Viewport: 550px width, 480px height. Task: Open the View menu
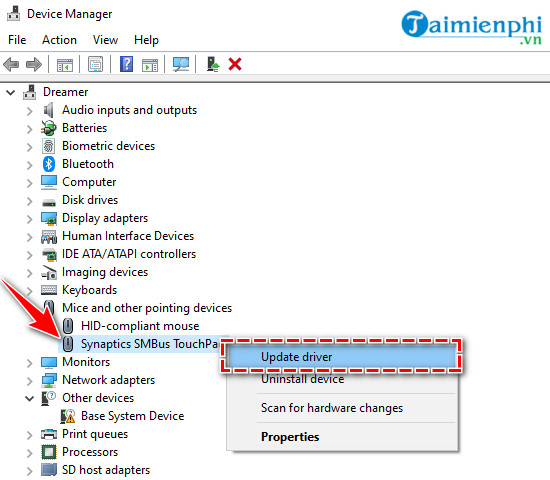pyautogui.click(x=105, y=40)
